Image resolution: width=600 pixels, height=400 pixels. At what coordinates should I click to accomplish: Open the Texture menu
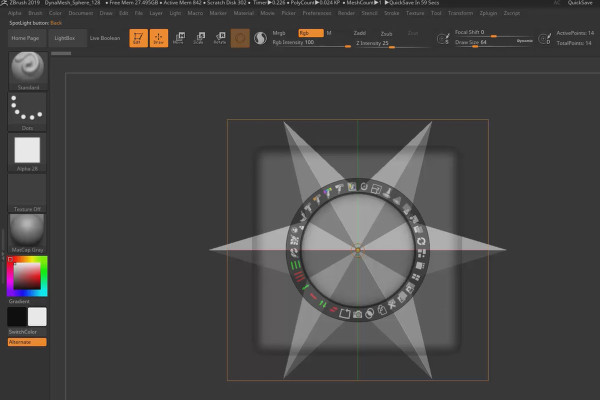[415, 13]
